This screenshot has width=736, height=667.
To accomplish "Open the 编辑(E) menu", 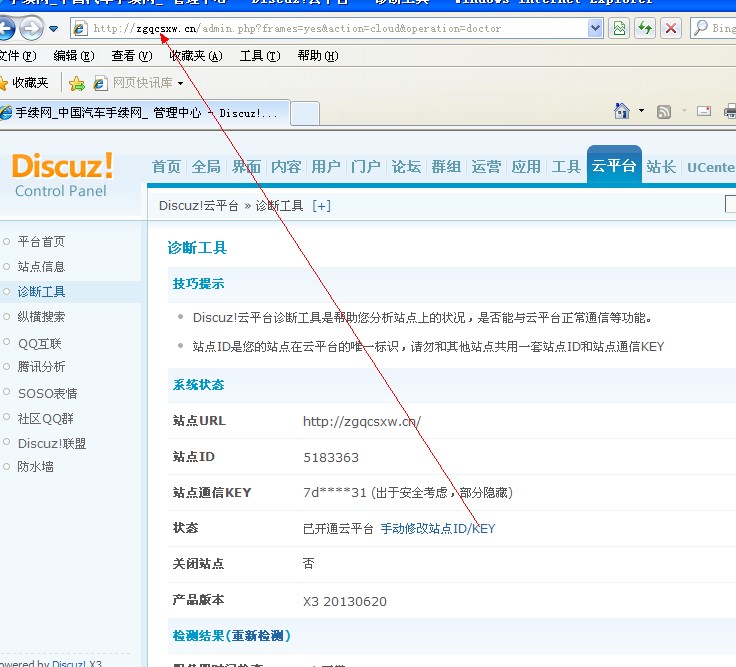I will coord(74,56).
